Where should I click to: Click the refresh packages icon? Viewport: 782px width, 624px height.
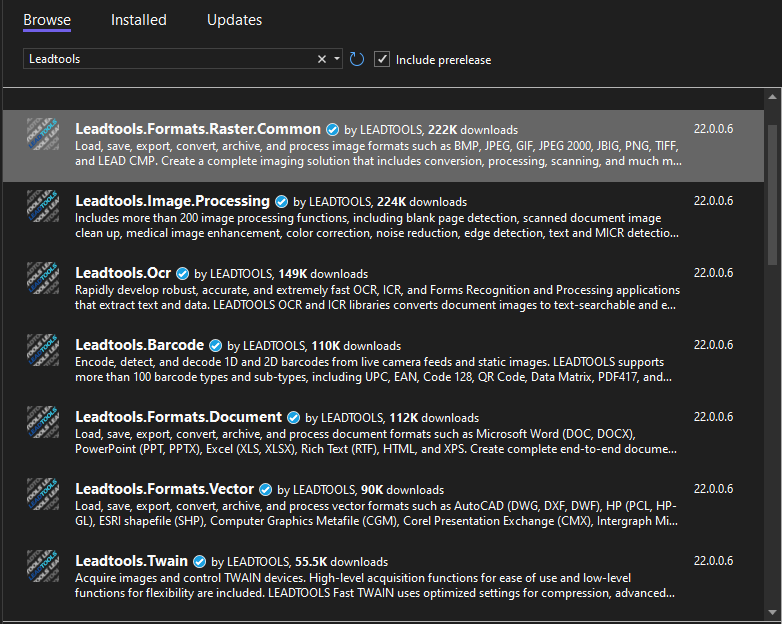(357, 59)
